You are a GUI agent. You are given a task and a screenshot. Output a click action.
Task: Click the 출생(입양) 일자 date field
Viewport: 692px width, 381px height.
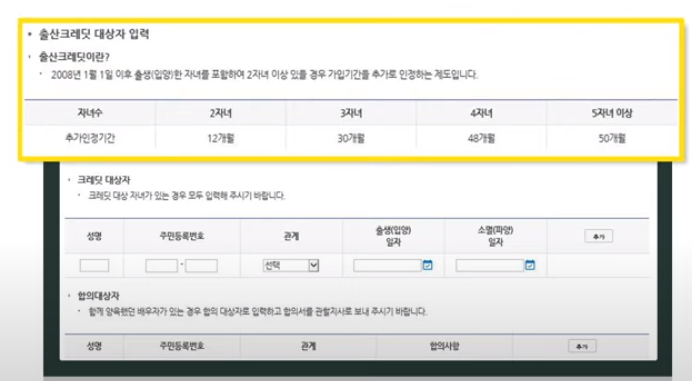click(x=387, y=265)
